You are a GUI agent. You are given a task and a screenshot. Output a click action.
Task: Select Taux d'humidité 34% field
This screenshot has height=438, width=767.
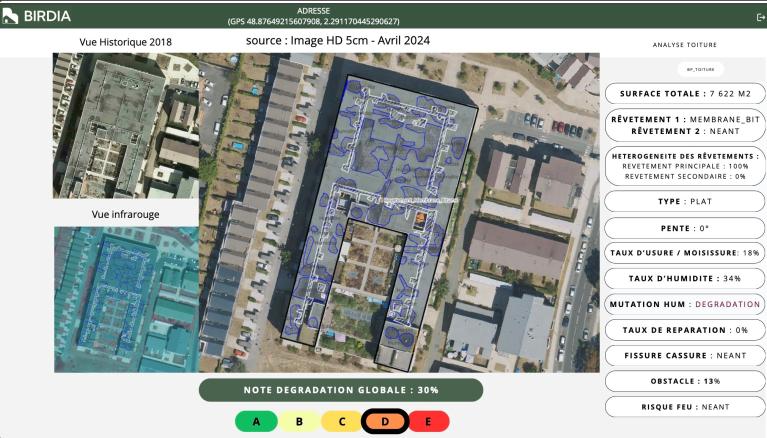pos(685,278)
